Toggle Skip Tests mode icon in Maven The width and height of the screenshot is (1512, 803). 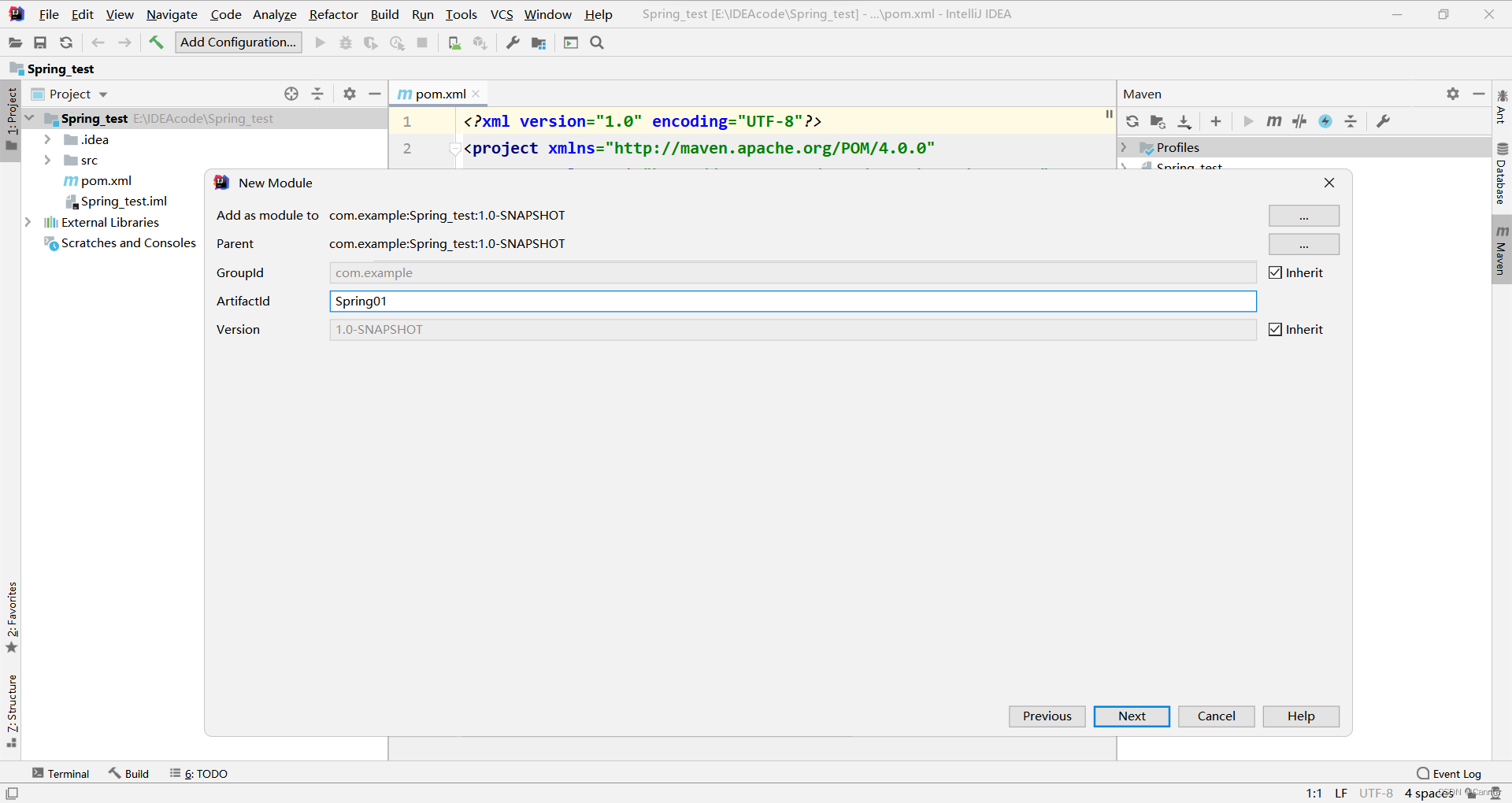pyautogui.click(x=1325, y=121)
